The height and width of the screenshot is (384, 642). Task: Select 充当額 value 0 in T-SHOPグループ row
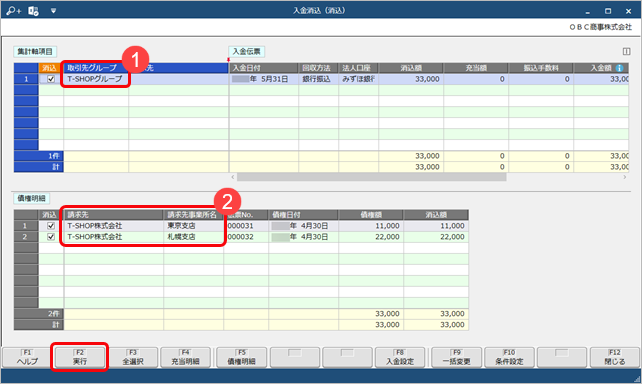coord(476,79)
